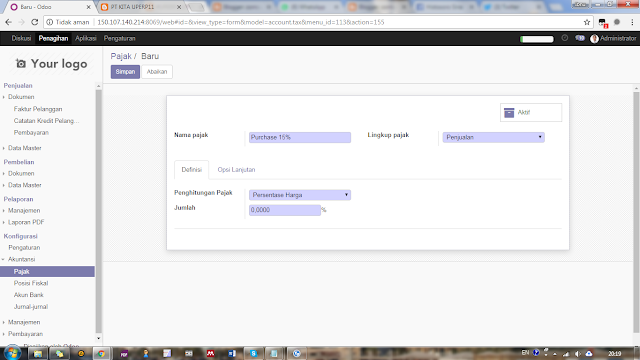The width and height of the screenshot is (640, 360).
Task: Expand the Laporan PDF menu
Action: [x=26, y=222]
